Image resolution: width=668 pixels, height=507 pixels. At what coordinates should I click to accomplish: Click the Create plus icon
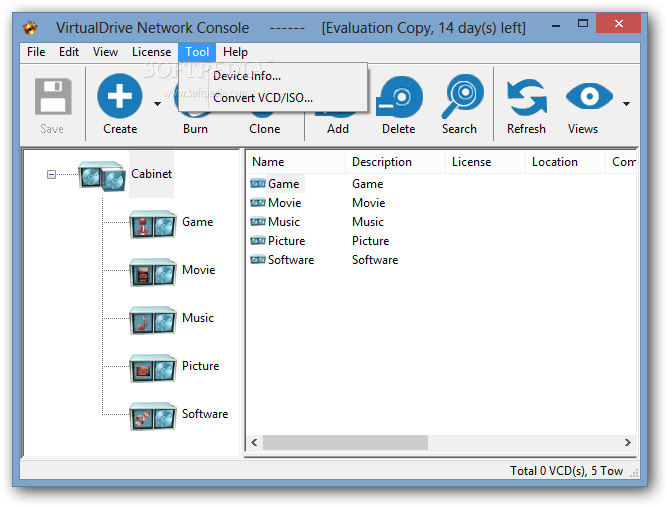click(x=120, y=96)
